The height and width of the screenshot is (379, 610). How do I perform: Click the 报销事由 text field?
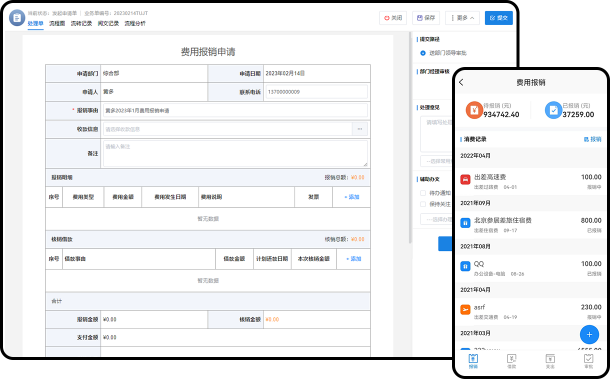235,111
